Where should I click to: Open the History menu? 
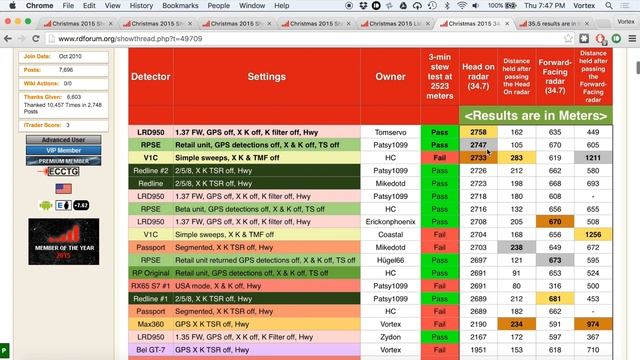tap(141, 6)
